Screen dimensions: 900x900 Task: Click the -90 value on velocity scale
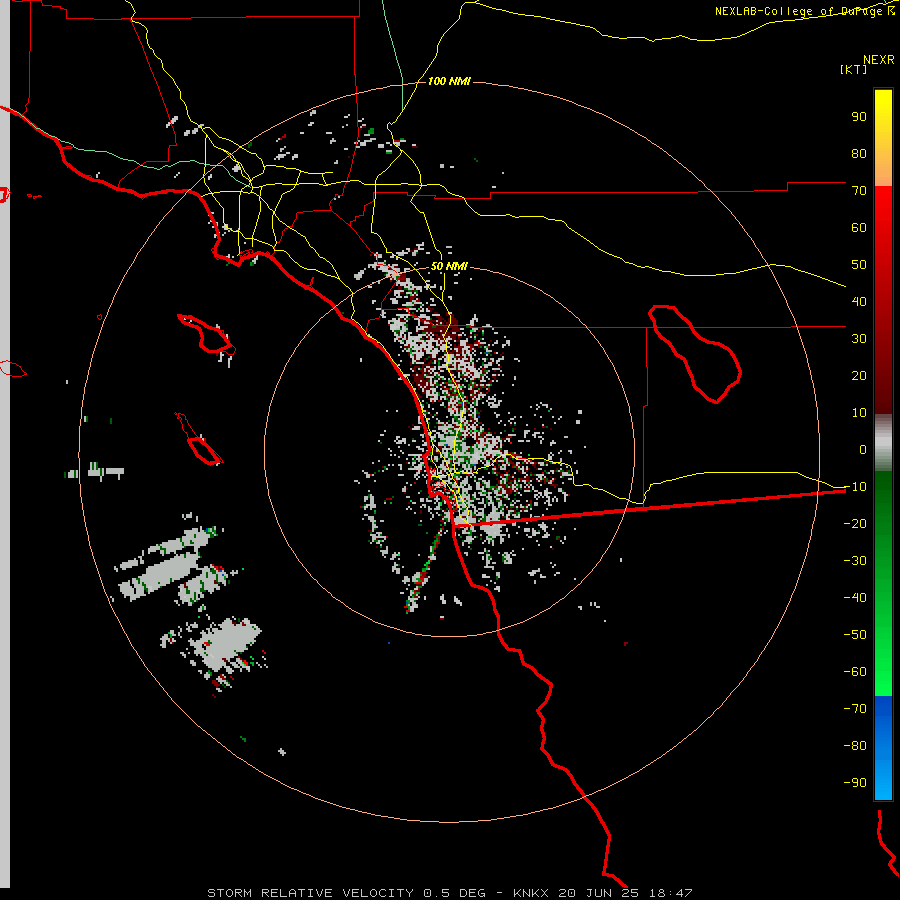pyautogui.click(x=855, y=783)
